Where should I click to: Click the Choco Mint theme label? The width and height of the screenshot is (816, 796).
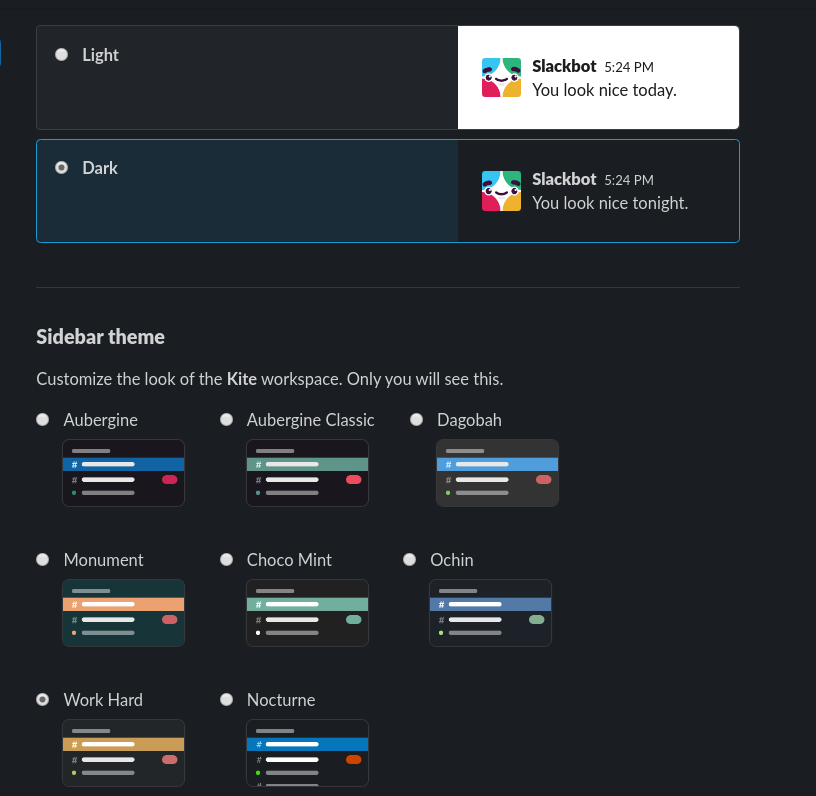pos(289,560)
